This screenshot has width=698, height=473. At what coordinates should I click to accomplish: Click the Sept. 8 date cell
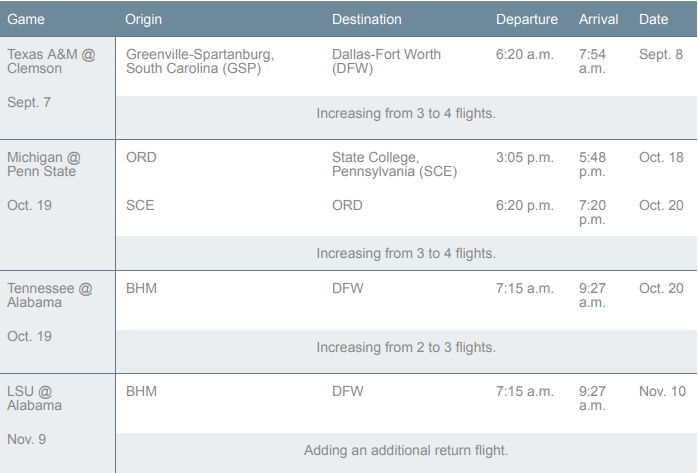pos(661,54)
